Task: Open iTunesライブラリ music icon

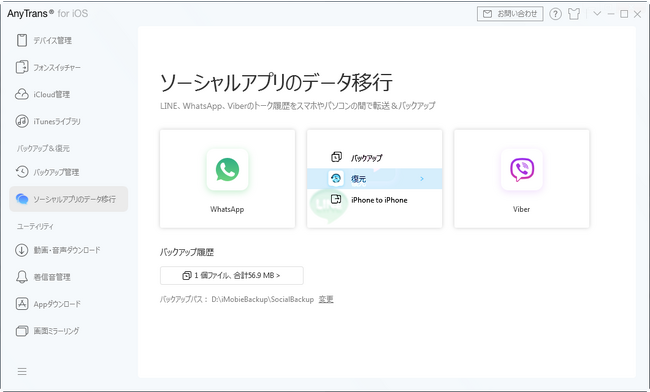Action: (22, 121)
